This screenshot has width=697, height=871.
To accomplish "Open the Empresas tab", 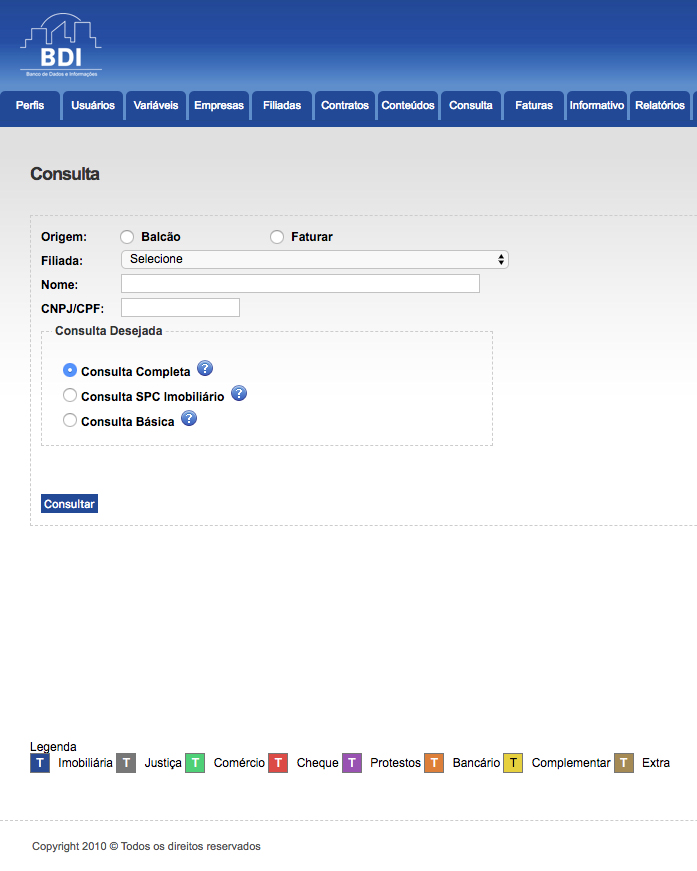I will [219, 106].
